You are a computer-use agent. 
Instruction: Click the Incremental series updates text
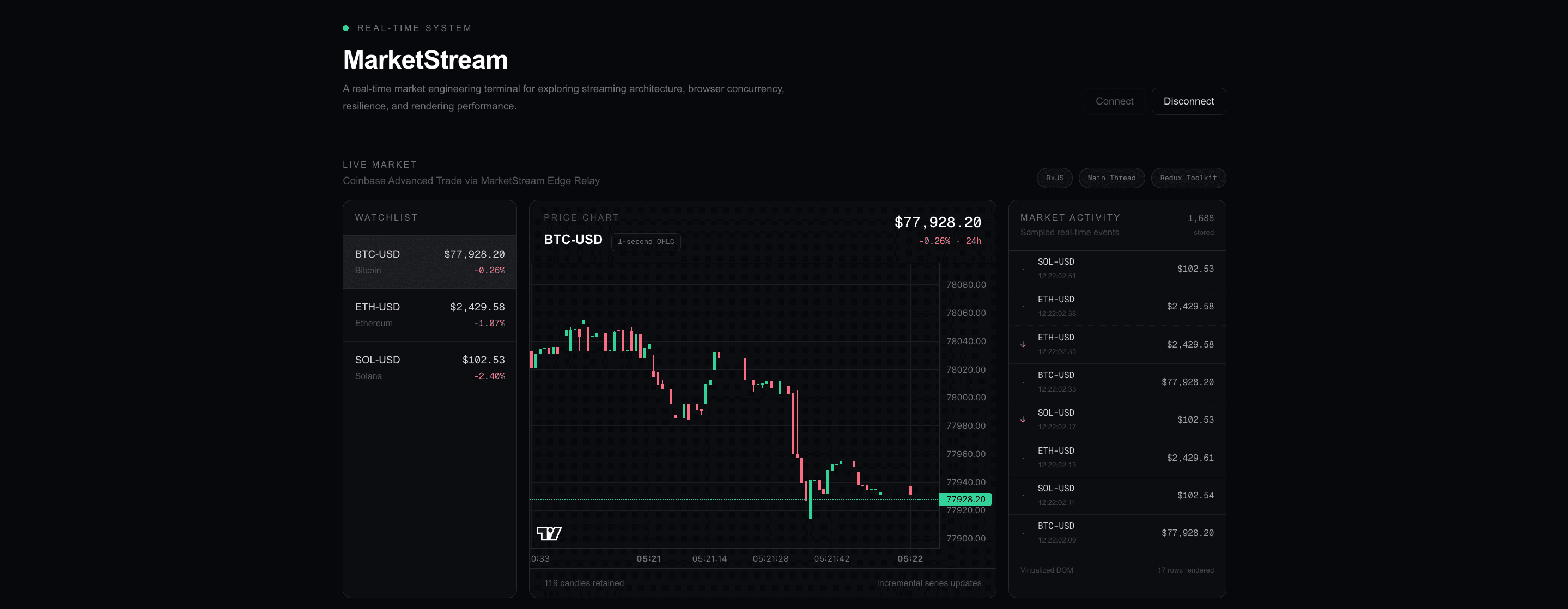(929, 583)
